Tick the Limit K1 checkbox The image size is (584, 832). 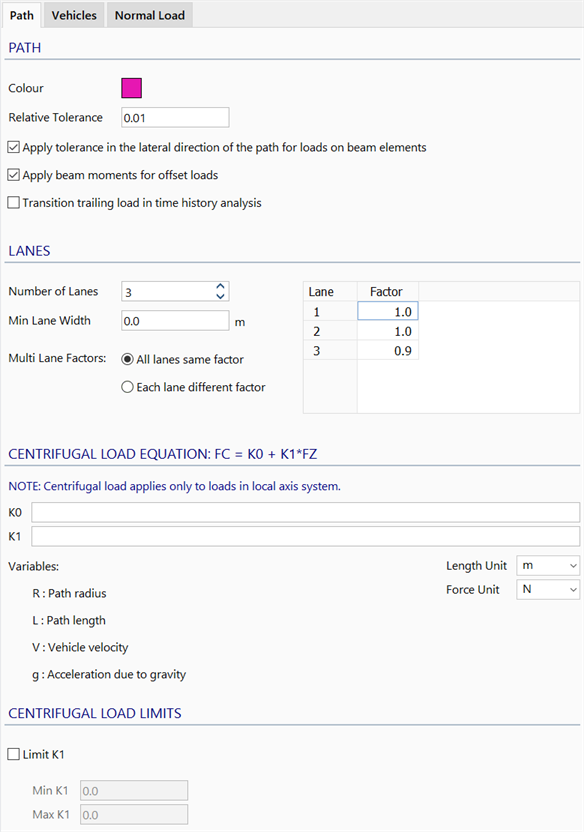14,754
